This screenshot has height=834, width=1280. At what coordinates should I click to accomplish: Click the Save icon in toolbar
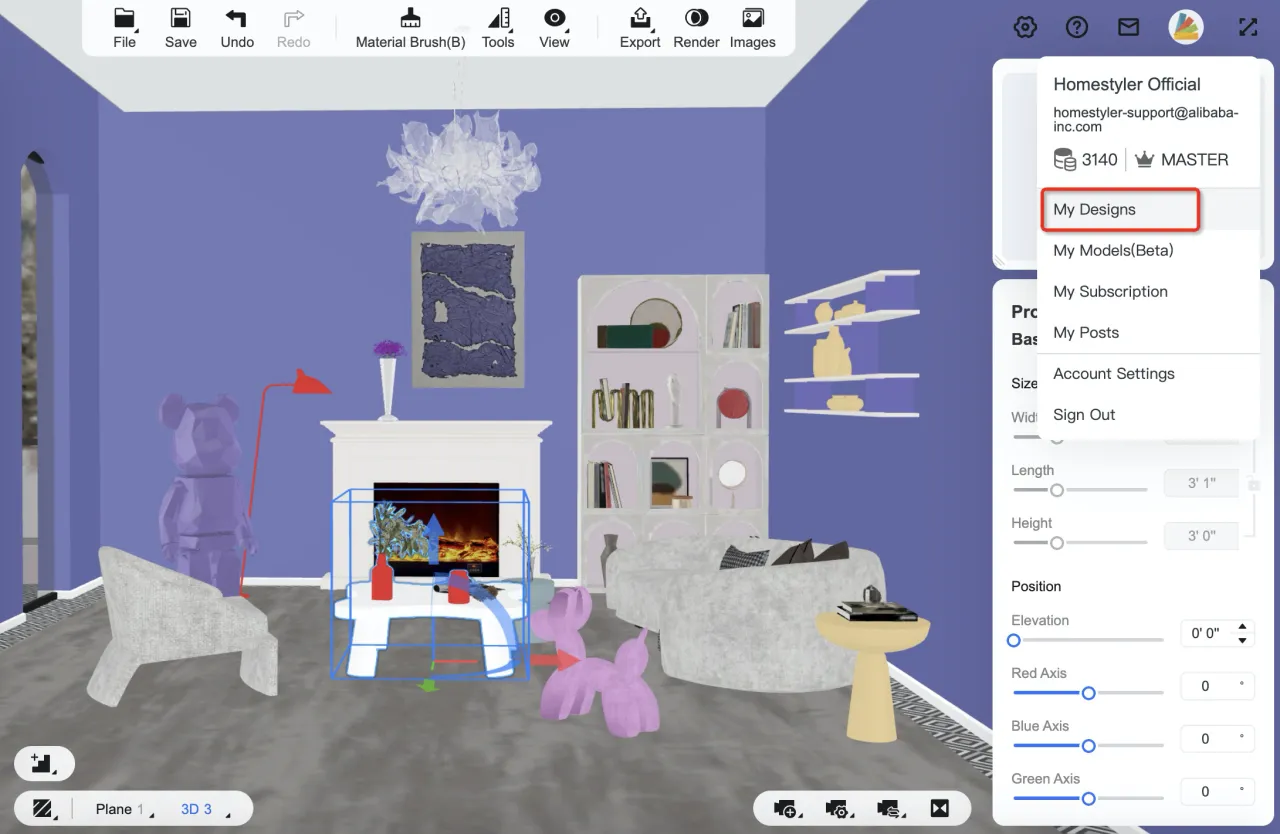point(180,27)
